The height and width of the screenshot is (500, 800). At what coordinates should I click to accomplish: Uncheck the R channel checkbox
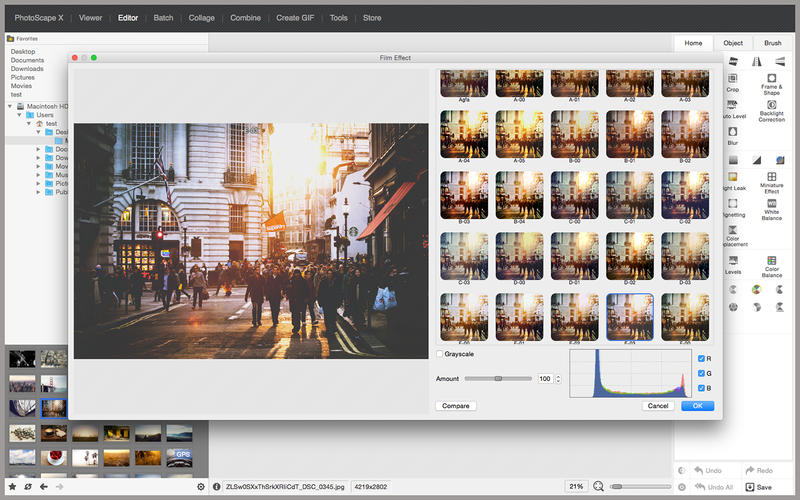point(701,358)
